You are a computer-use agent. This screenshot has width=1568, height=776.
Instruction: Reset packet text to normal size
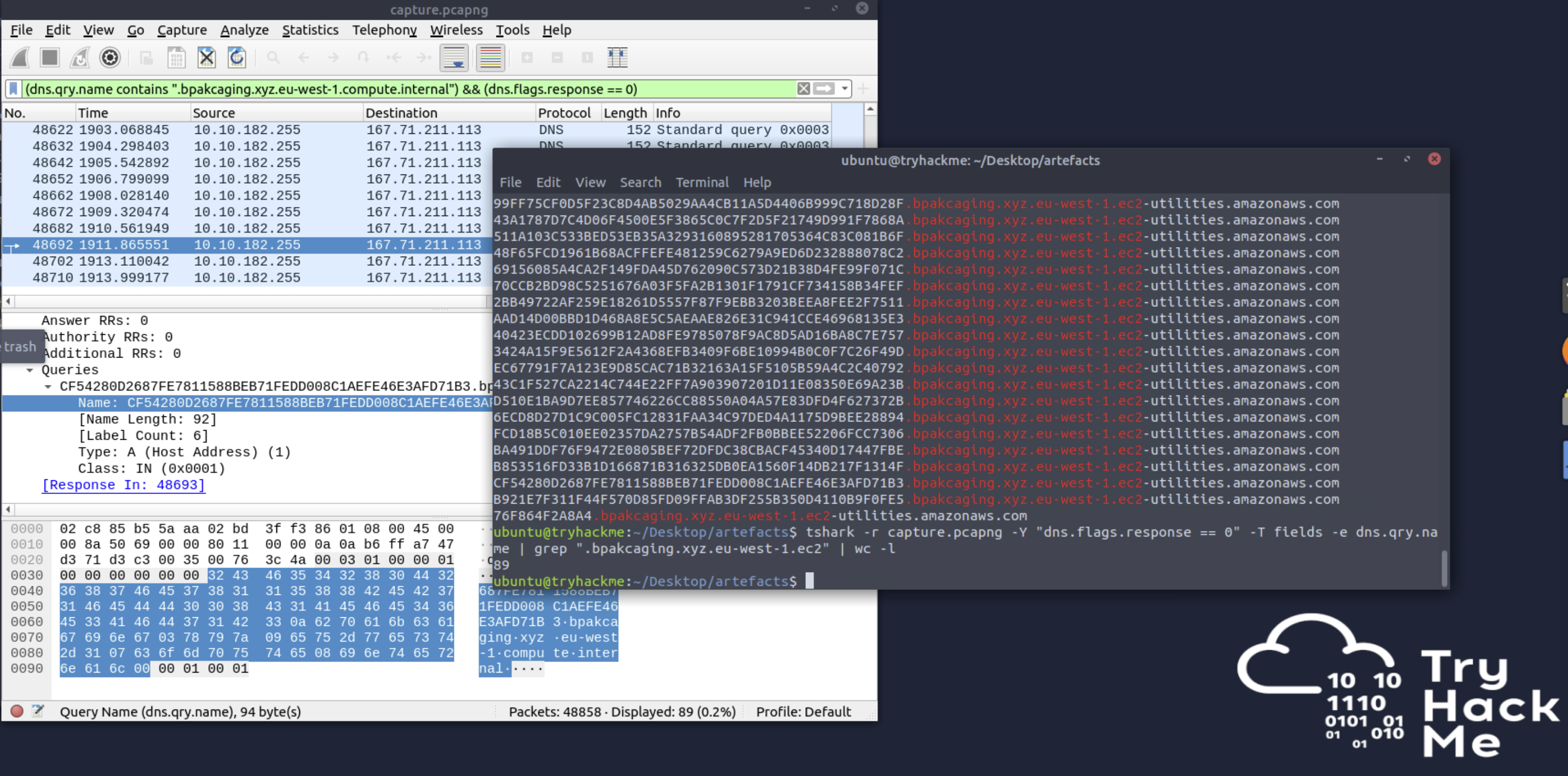tap(587, 58)
